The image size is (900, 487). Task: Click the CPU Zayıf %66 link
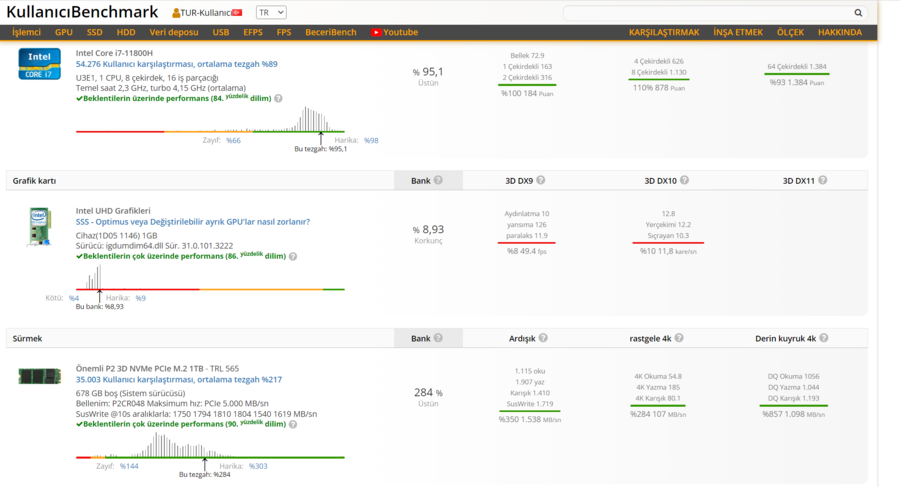click(233, 141)
